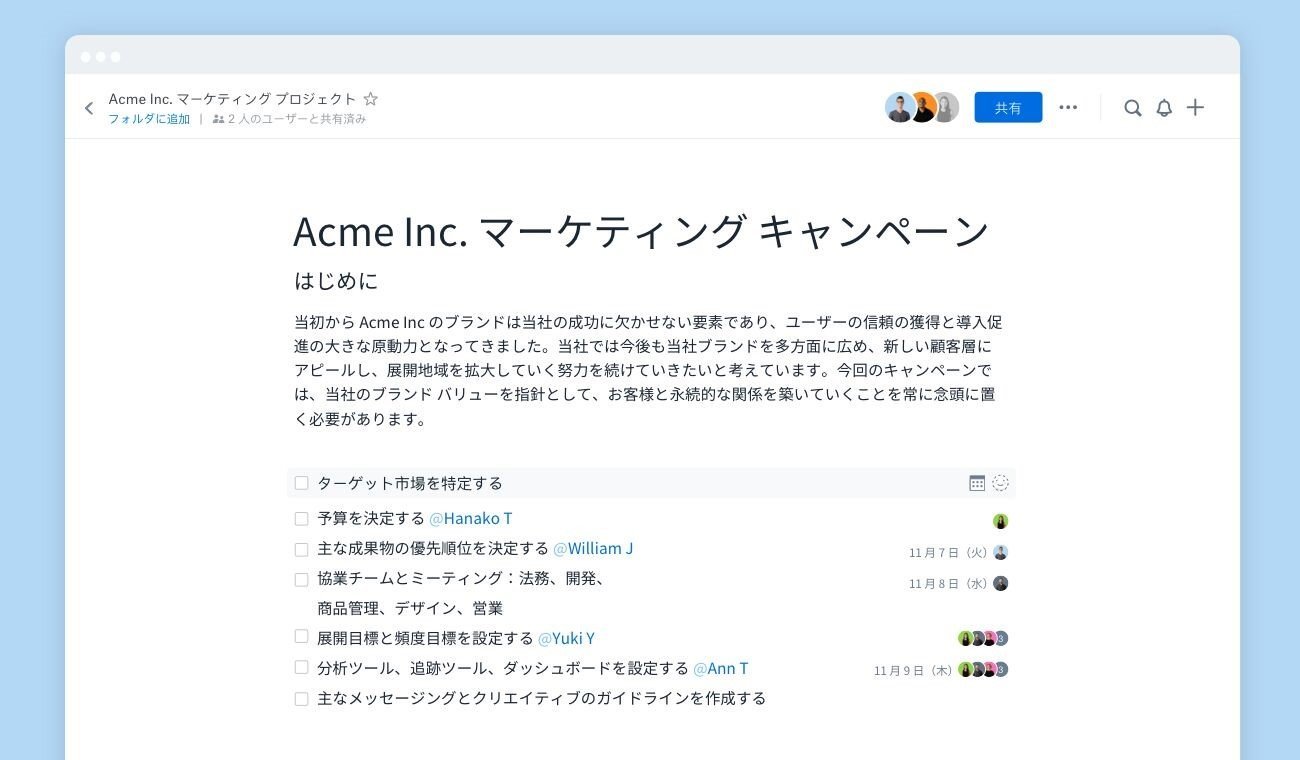The image size is (1300, 760).
Task: Click the intro paragraph starting 当初から Acme Inc
Action: coord(648,371)
